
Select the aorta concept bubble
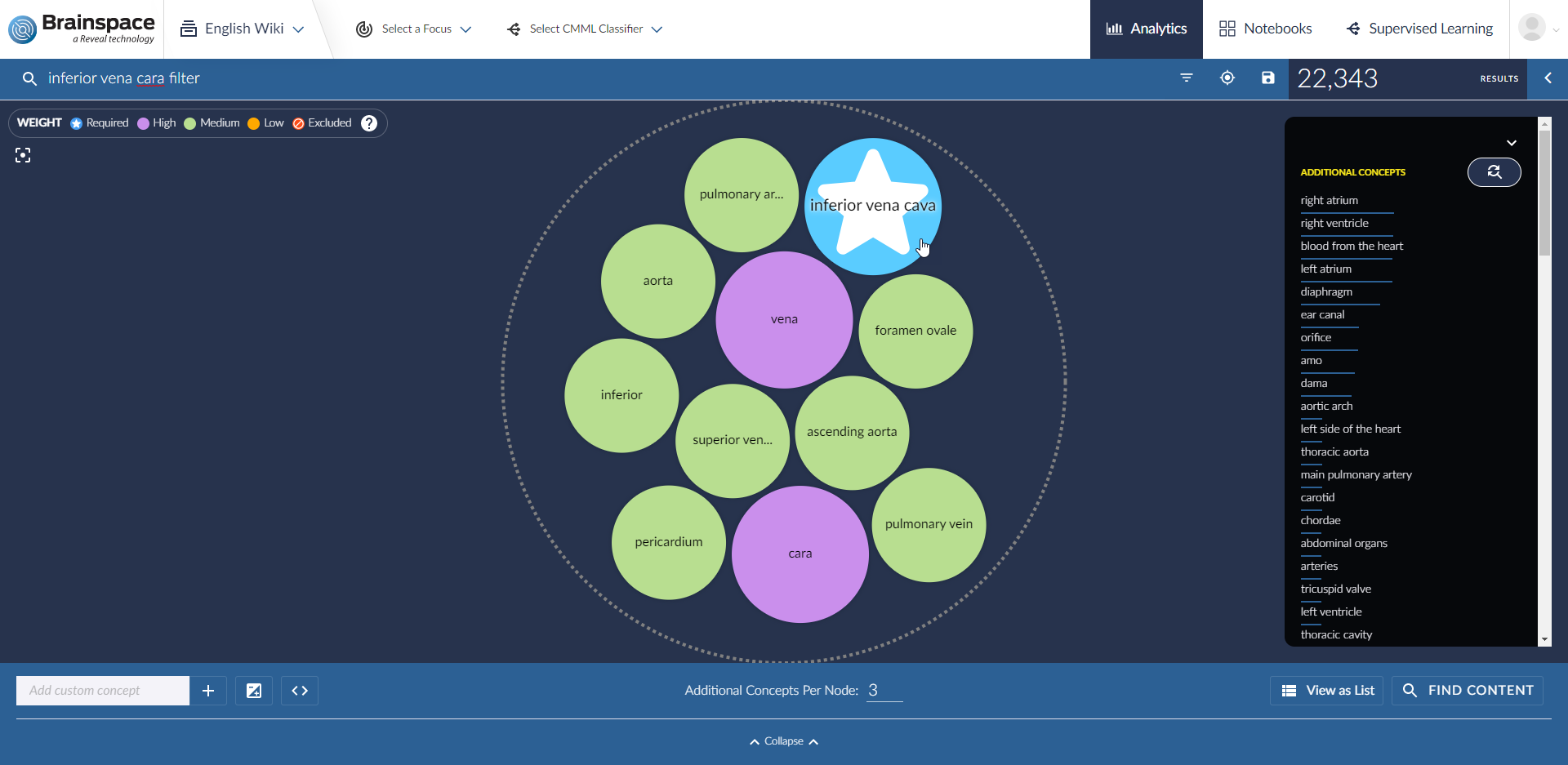658,281
